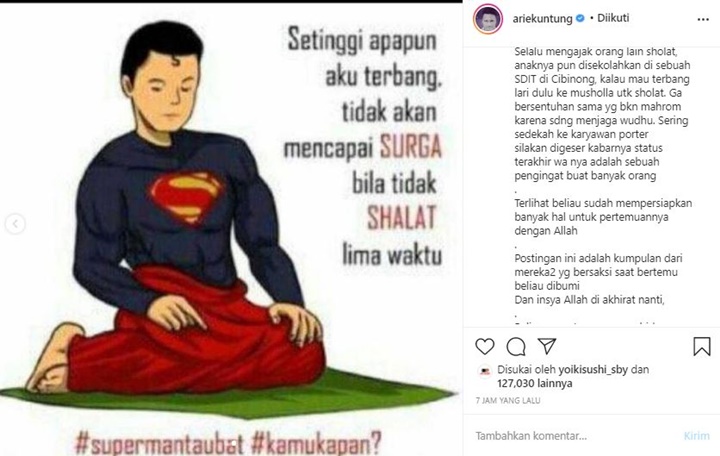This screenshot has width=720, height=456.
Task: Go to previous photo with left arrow
Action: click(x=15, y=224)
